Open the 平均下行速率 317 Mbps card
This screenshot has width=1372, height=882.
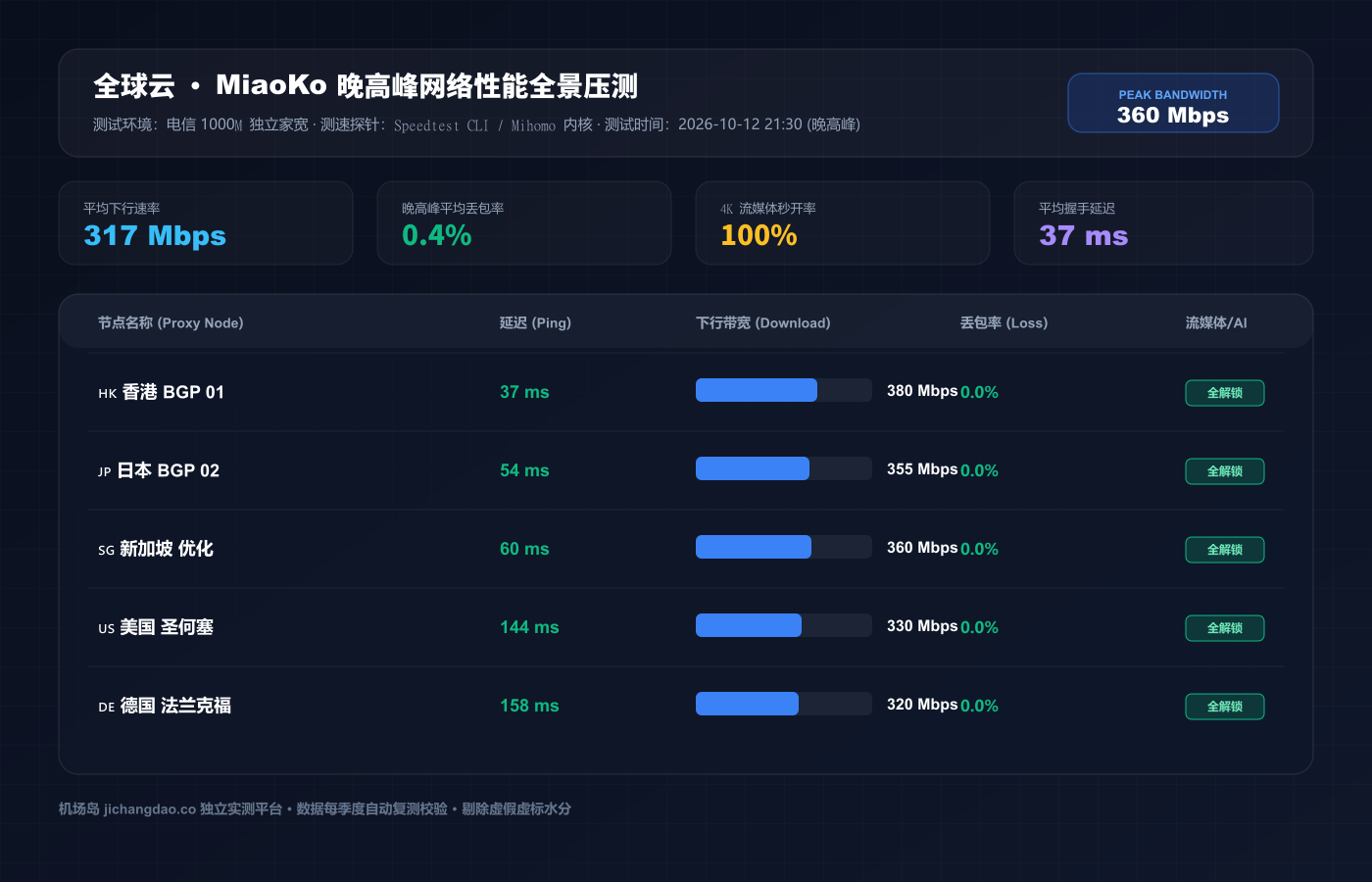[x=206, y=223]
